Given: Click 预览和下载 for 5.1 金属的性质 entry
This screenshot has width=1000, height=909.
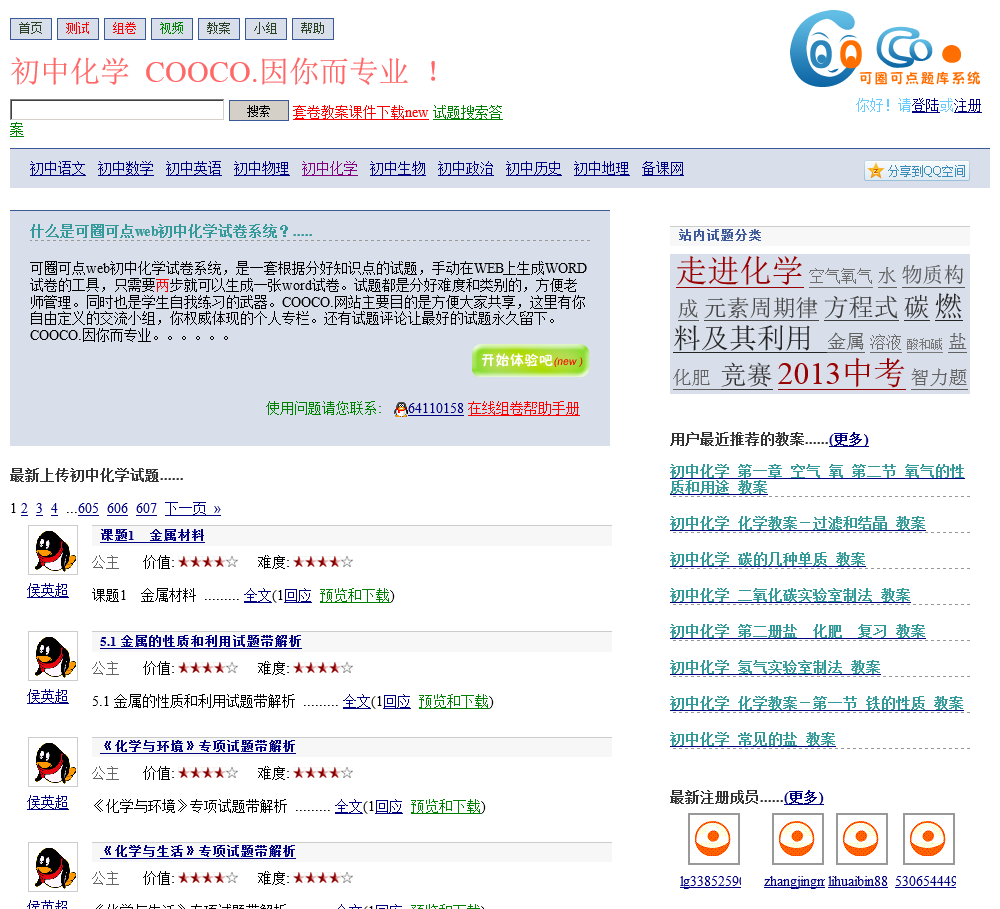Looking at the screenshot, I should [453, 701].
